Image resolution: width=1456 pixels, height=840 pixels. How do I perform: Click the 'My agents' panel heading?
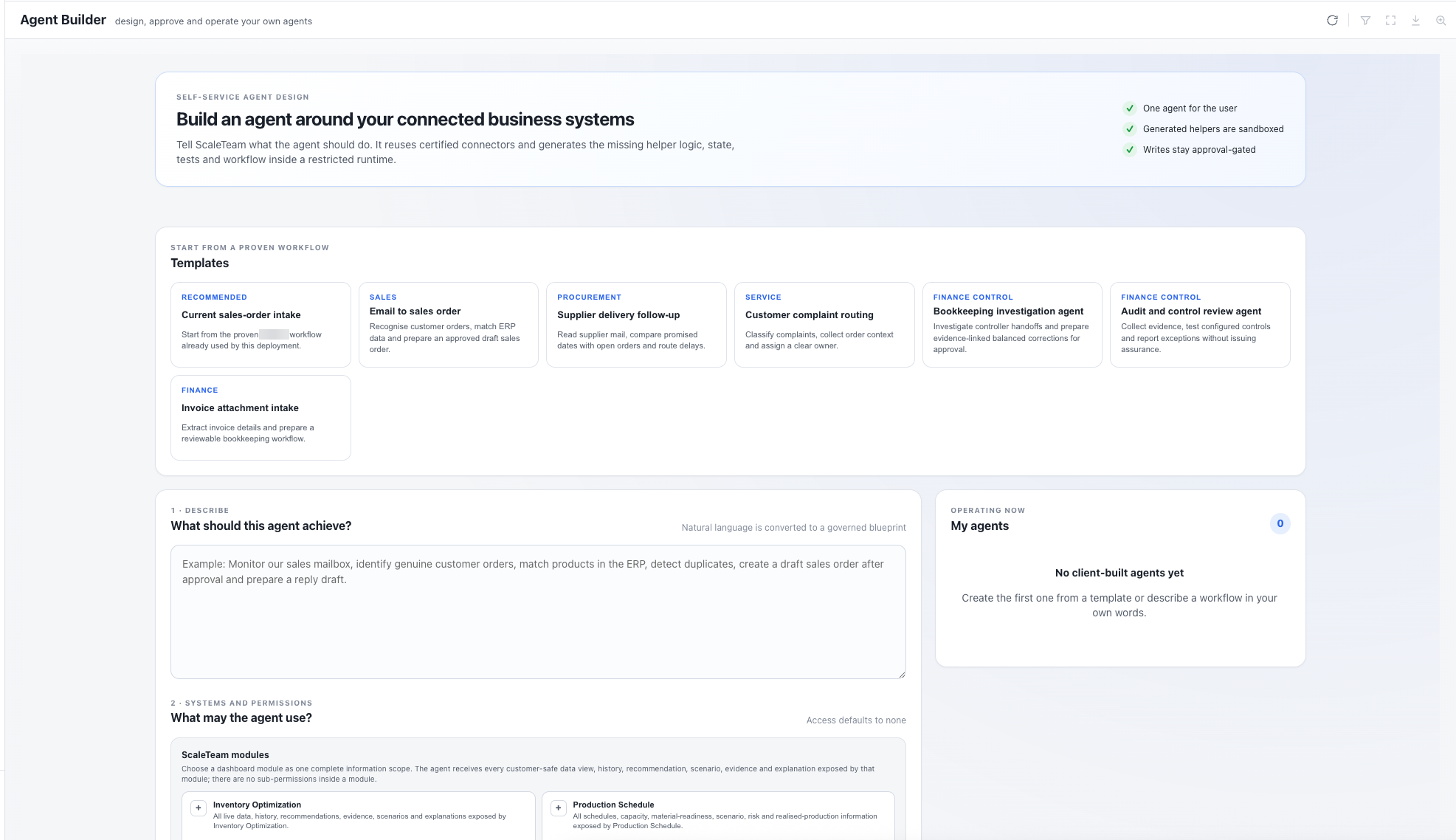[x=979, y=526]
